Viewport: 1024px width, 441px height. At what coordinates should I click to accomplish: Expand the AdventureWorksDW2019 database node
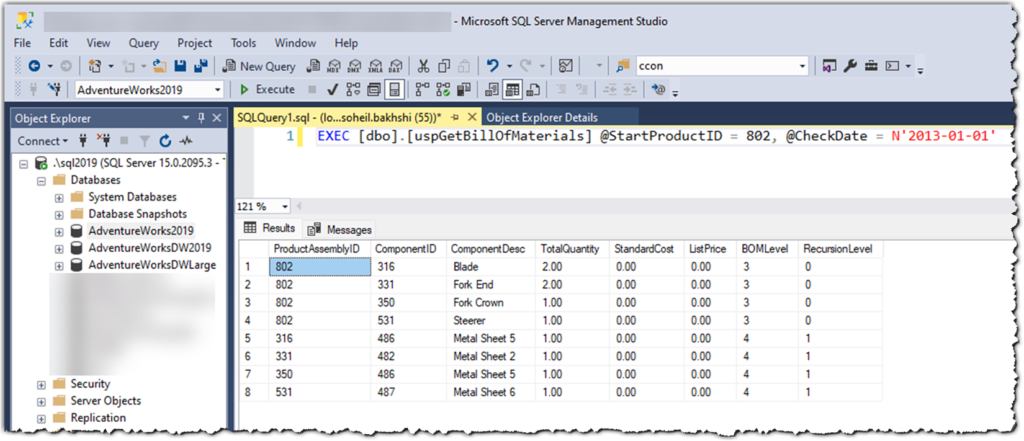point(59,248)
